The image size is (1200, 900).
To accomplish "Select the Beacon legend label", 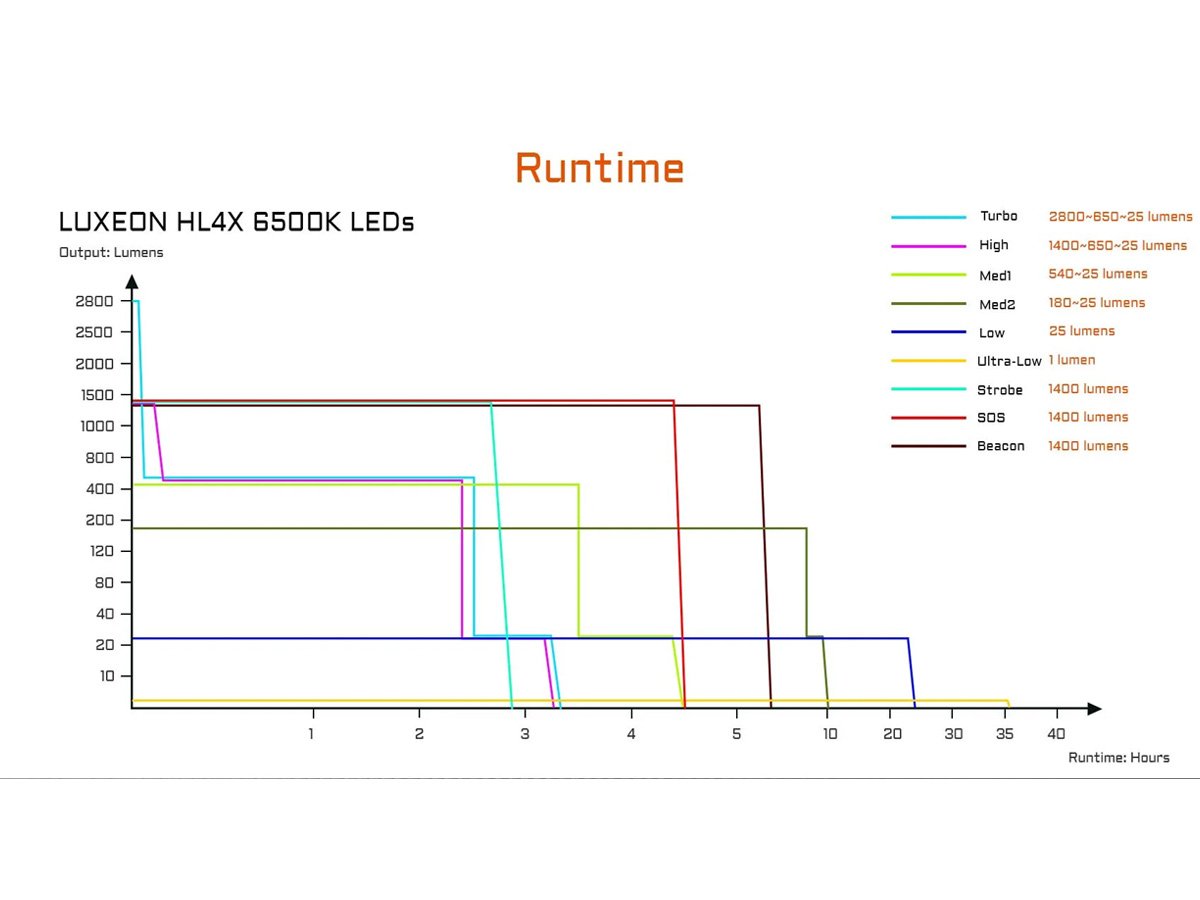I will coord(1001,447).
